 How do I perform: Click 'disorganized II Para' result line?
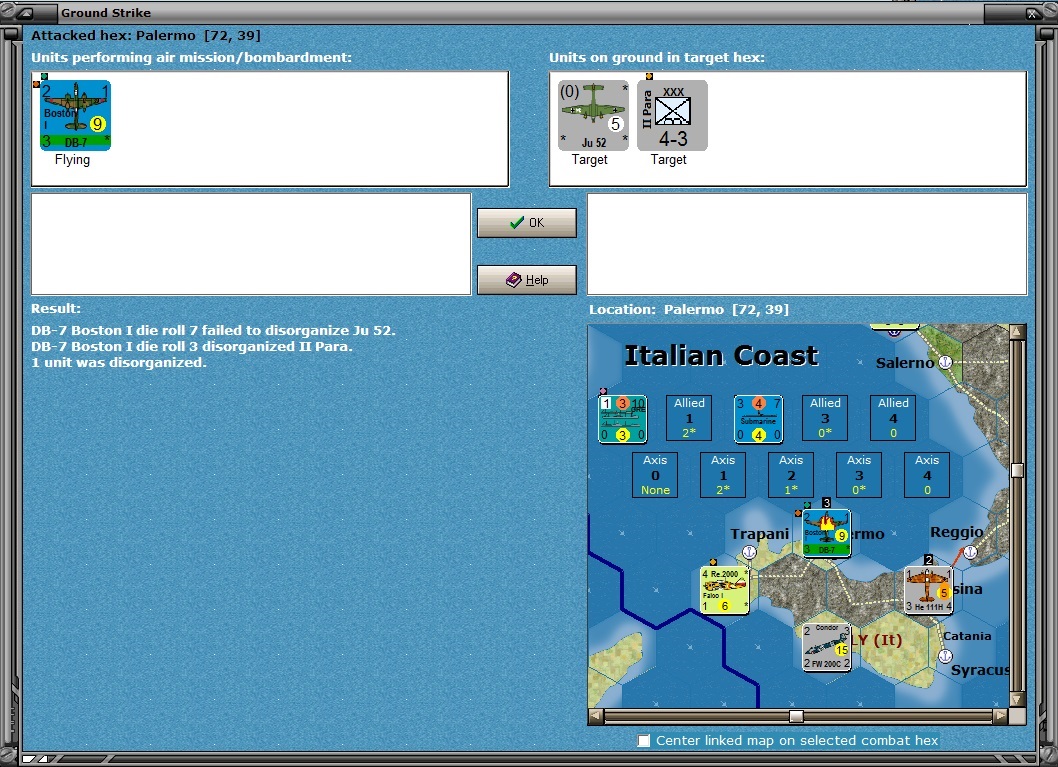[x=192, y=347]
